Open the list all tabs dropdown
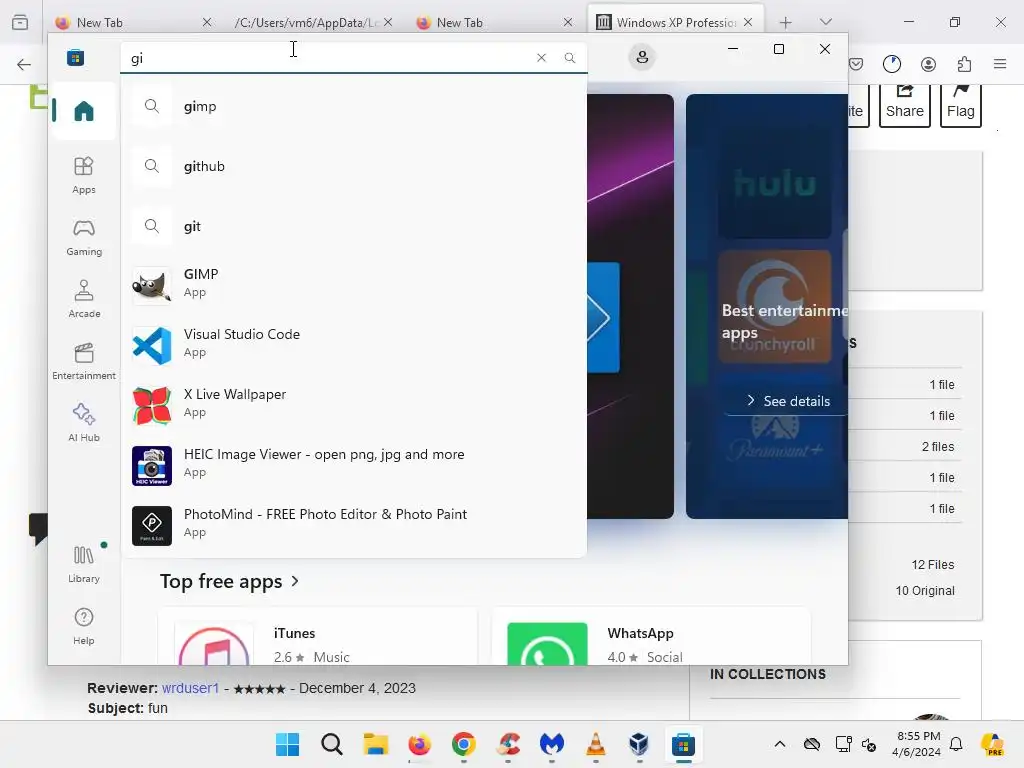Screen dimensions: 1024x768 coord(825,22)
